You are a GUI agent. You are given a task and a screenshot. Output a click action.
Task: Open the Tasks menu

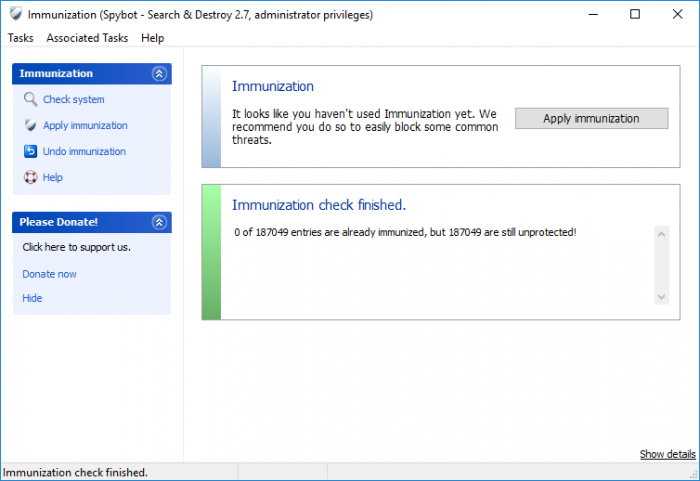click(21, 38)
